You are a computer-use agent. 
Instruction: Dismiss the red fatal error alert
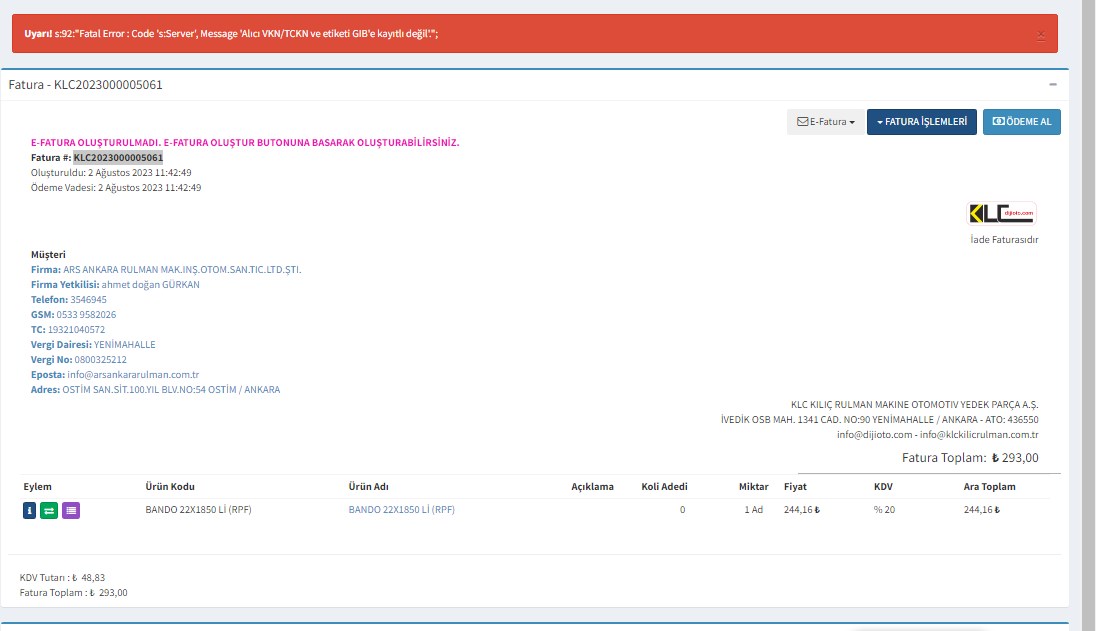1040,34
